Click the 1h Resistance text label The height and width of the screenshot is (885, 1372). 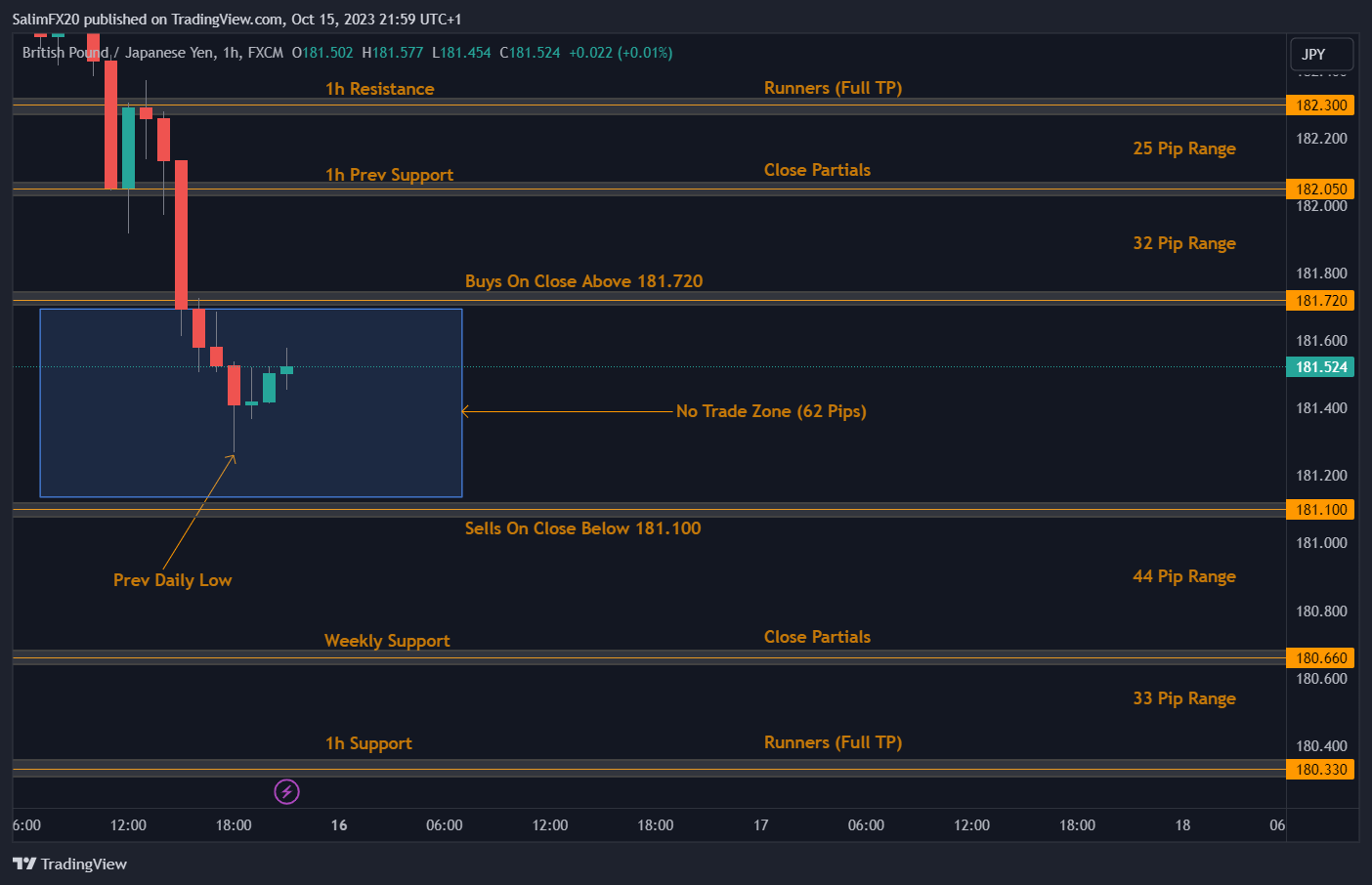tap(380, 89)
